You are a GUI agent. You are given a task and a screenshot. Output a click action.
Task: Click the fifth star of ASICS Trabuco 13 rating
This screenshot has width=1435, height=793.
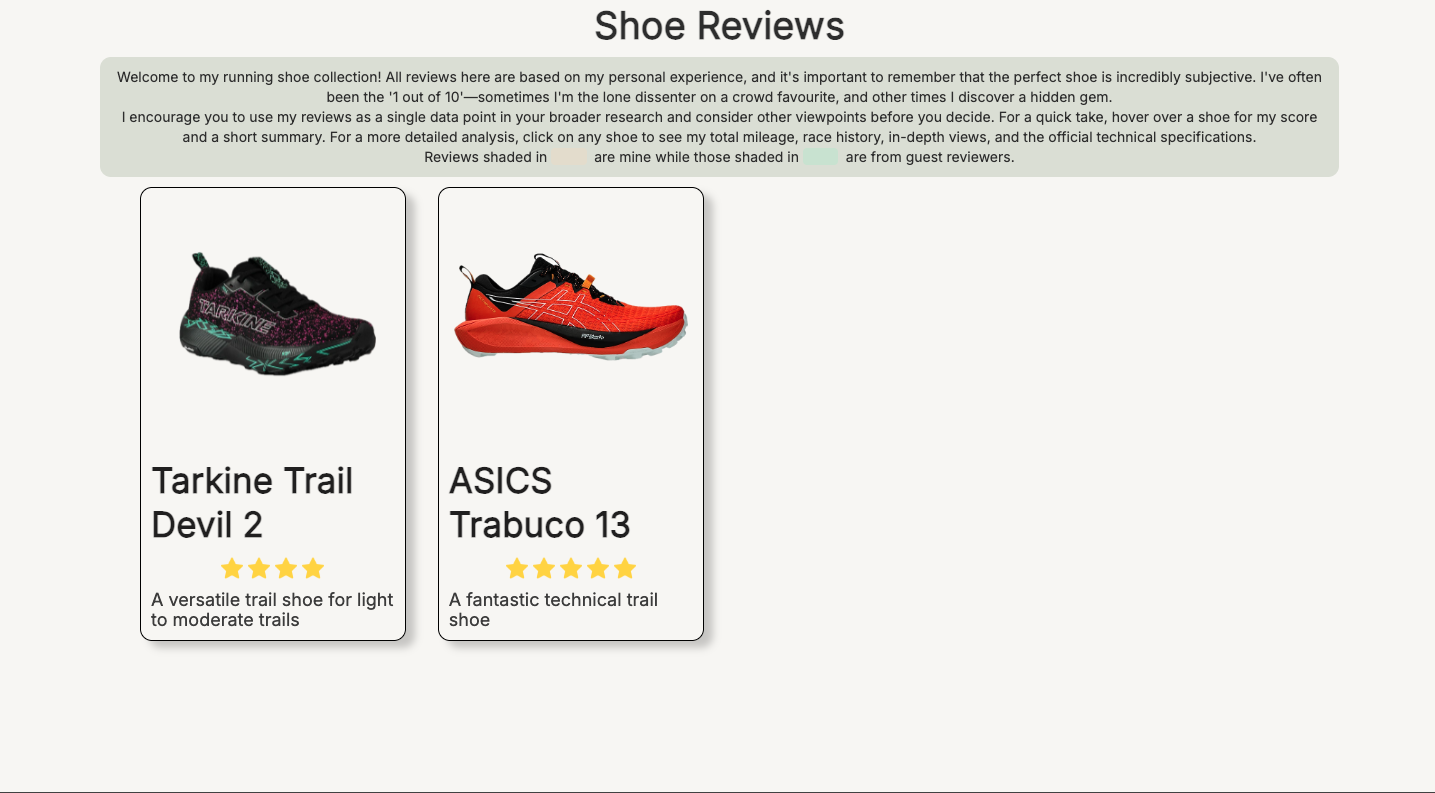(625, 569)
